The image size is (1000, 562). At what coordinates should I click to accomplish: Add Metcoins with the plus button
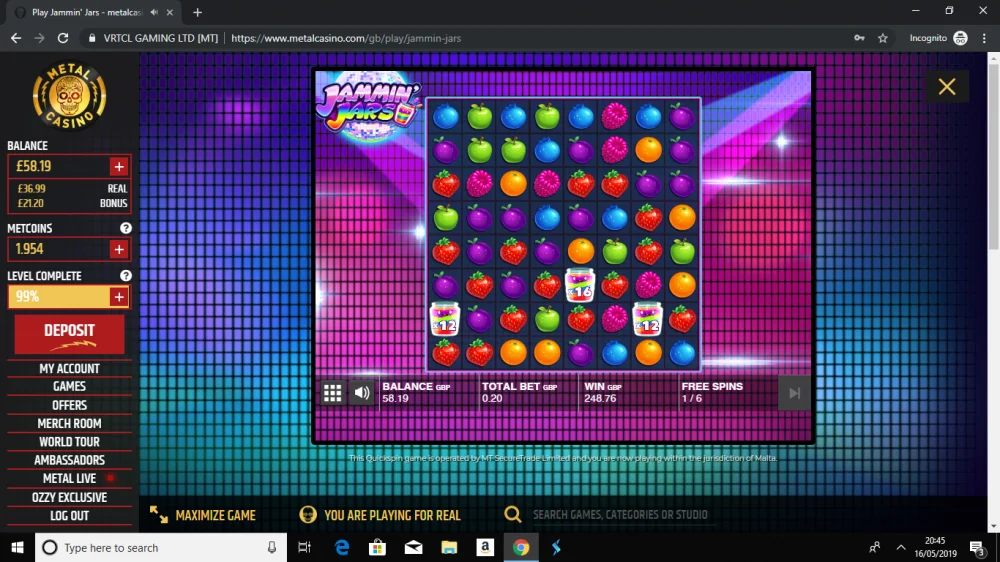click(119, 249)
